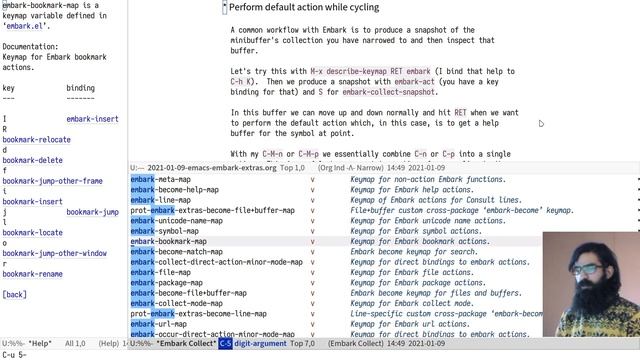This screenshot has width=640, height=360.
Task: Follow the embark-insert binding link
Action: tap(92, 119)
